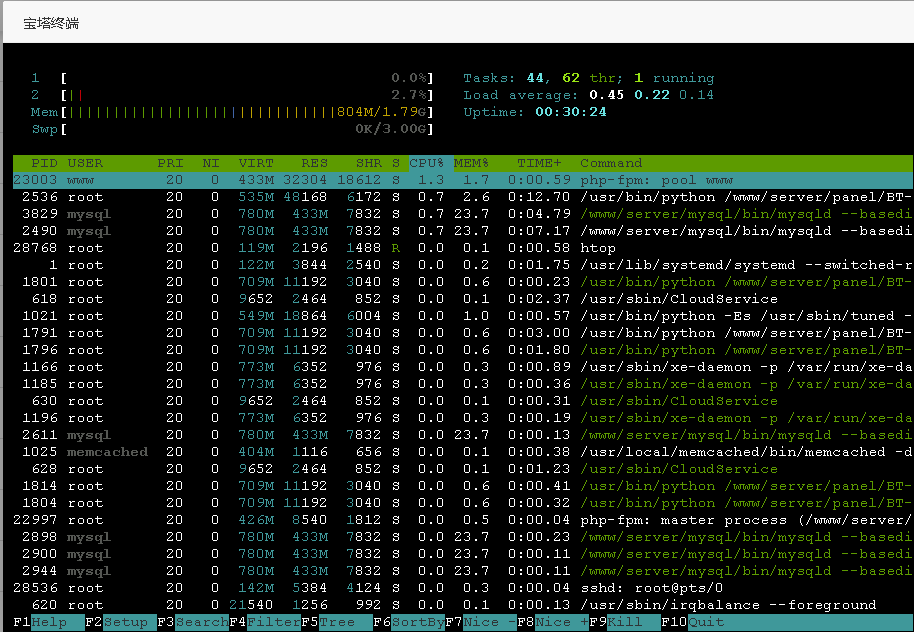This screenshot has height=632, width=914.
Task: Select the highlighted php-fpm: pool www process row
Action: 463,180
